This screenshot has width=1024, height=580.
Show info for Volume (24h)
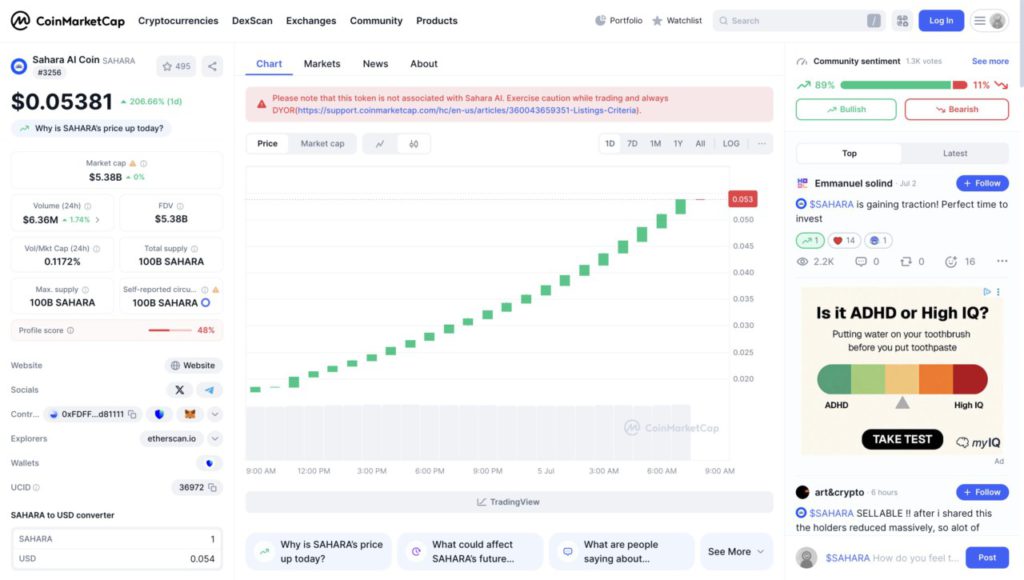[x=88, y=206]
